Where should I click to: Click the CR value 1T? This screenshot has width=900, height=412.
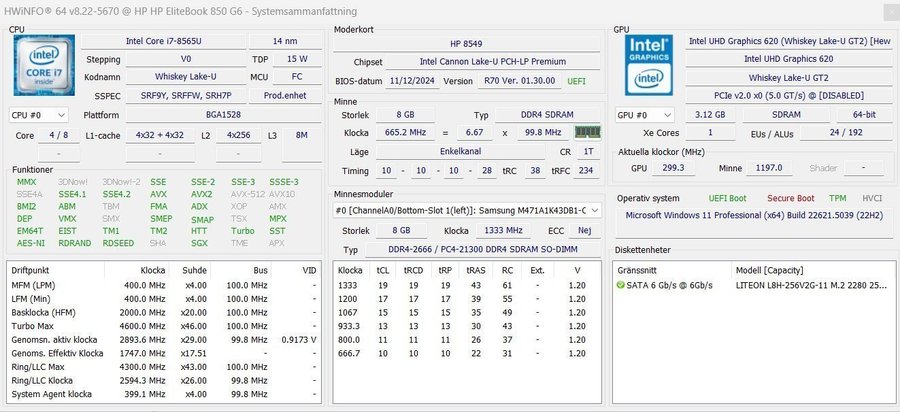(x=588, y=152)
